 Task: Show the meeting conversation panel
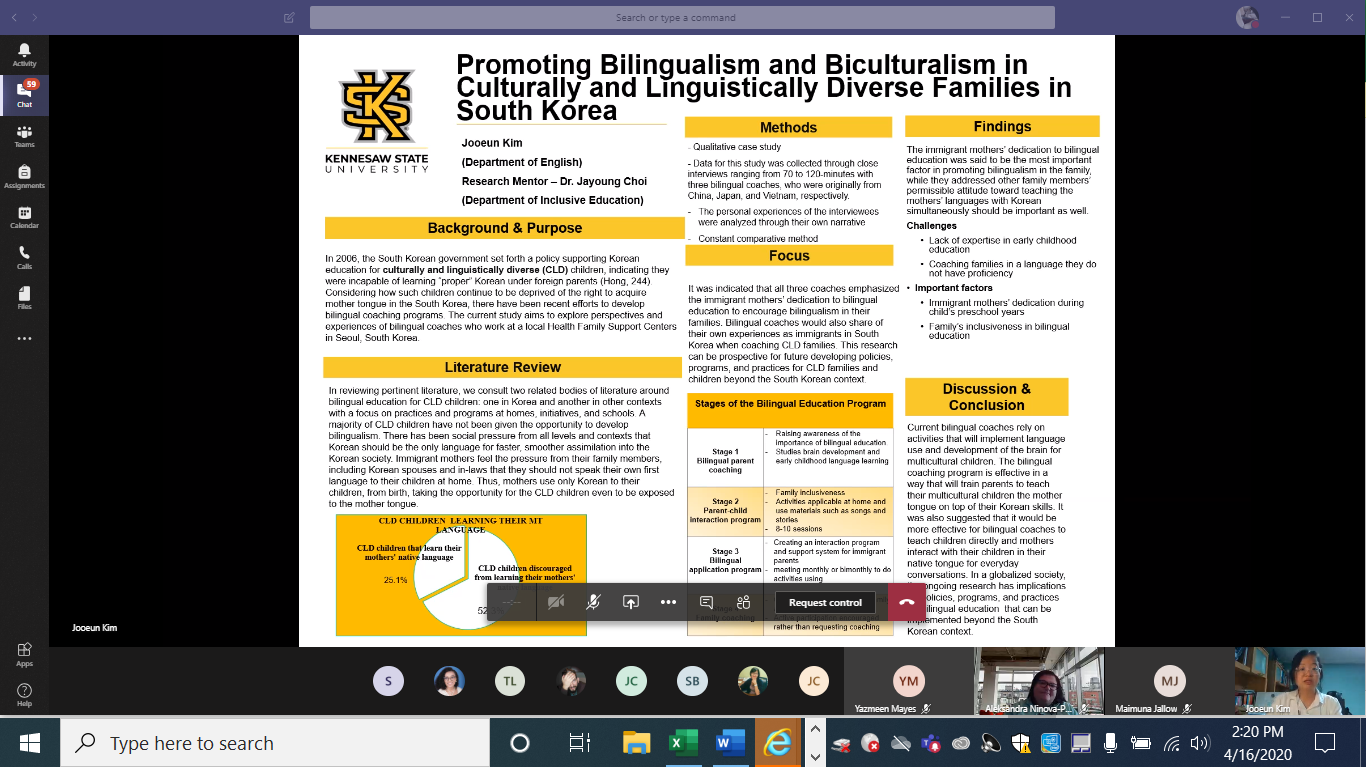click(706, 602)
